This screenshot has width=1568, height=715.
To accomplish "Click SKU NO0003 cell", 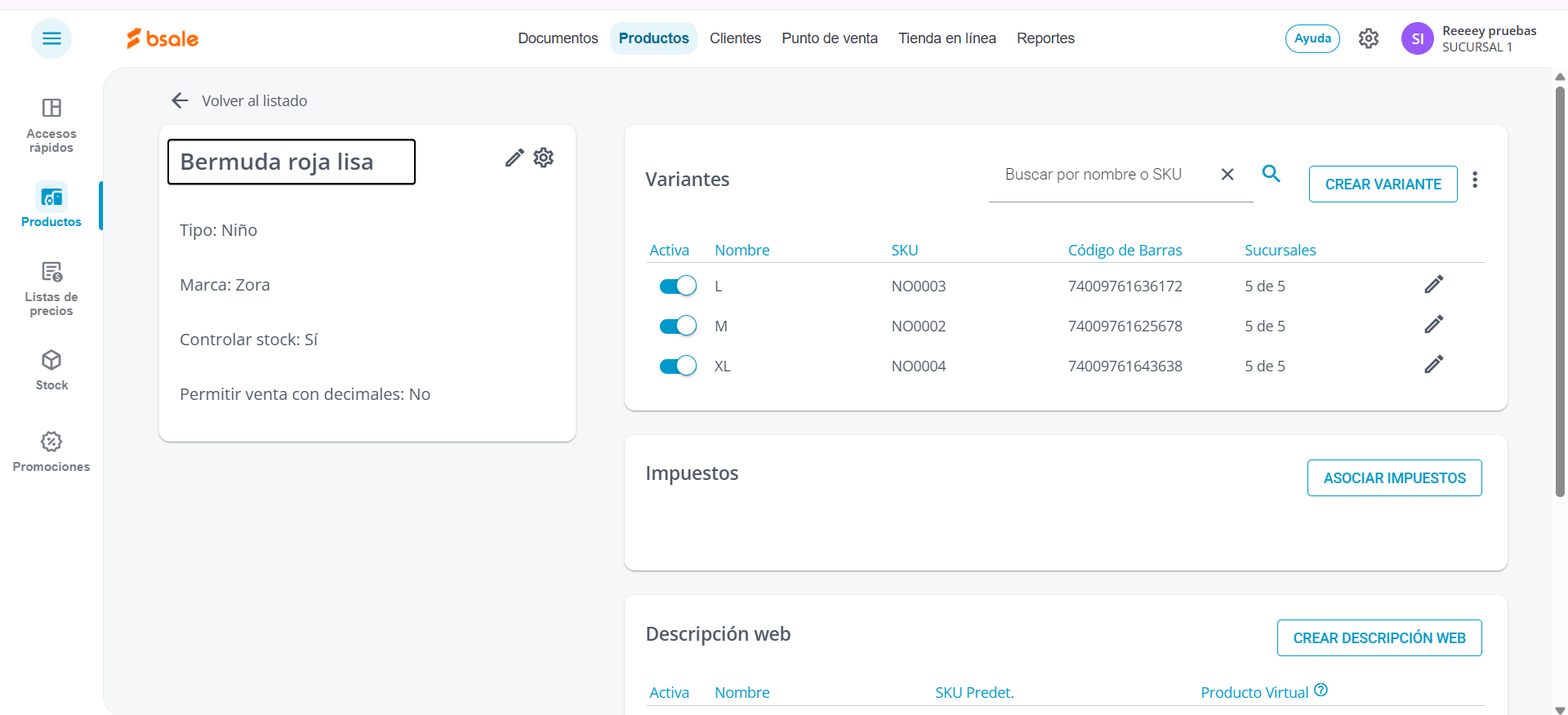I will (x=919, y=286).
